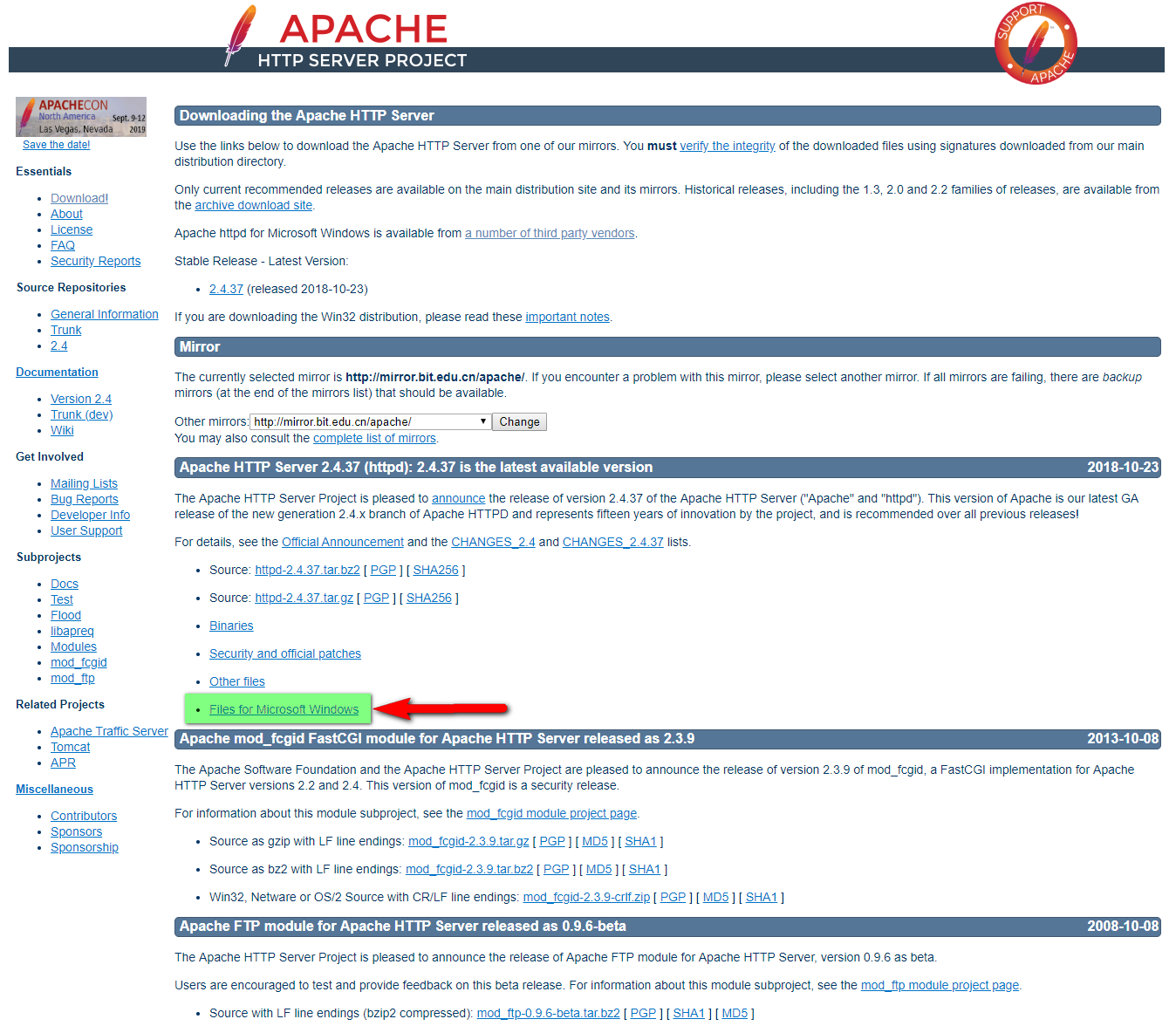1176x1026 pixels.
Task: Open the Modules link
Action: [x=73, y=646]
